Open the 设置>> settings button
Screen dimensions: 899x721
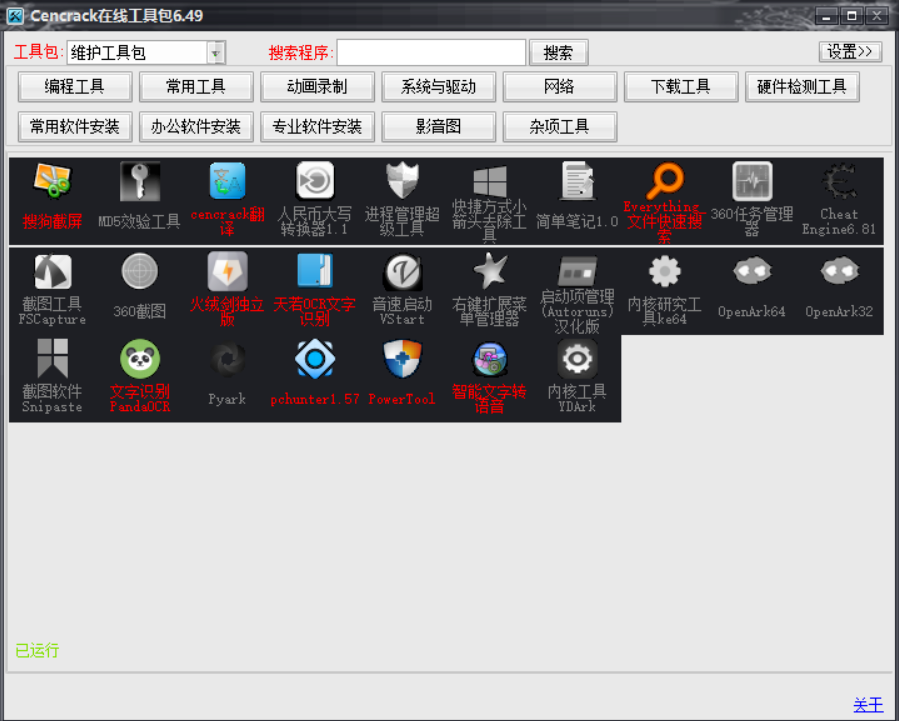850,52
